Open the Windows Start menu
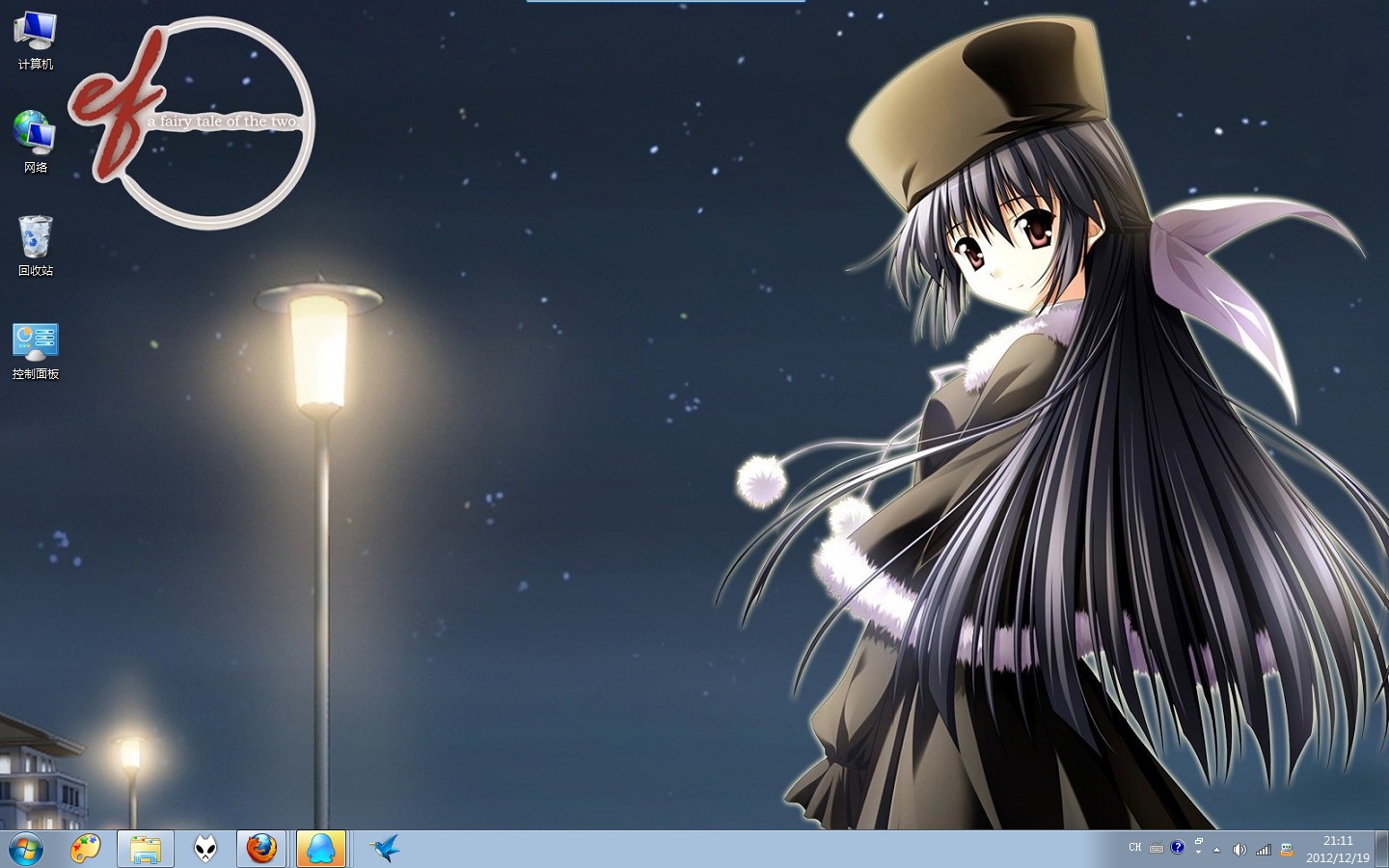The image size is (1389, 868). tap(26, 850)
